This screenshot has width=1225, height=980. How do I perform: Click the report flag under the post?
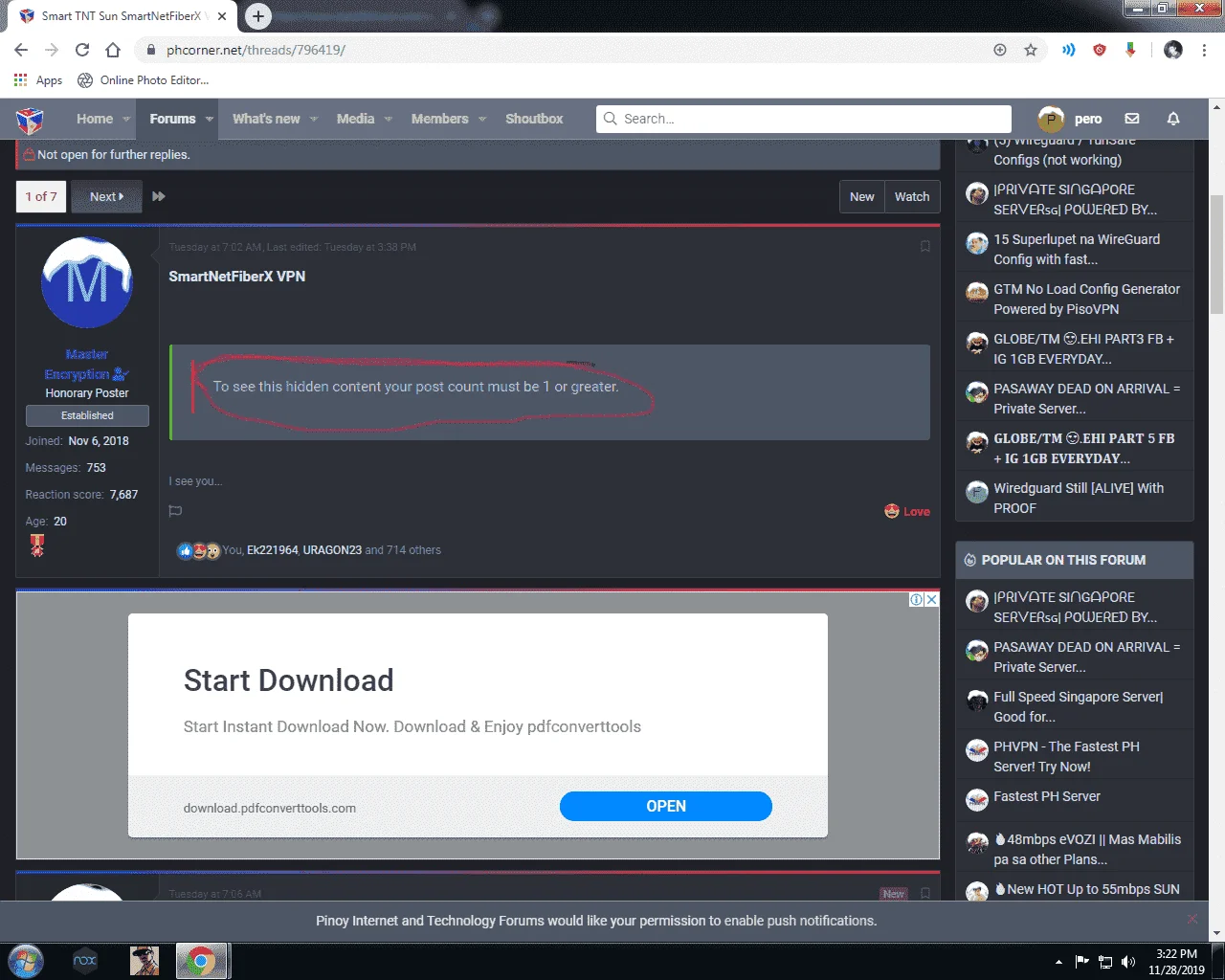[175, 511]
